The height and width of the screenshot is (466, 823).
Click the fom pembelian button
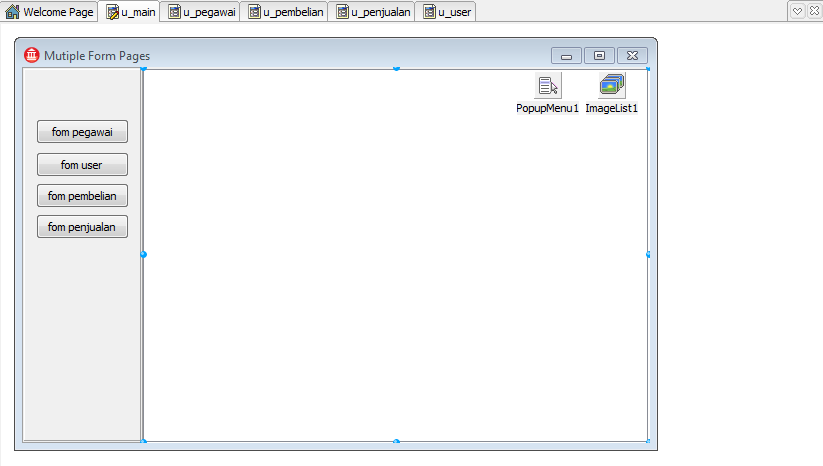click(x=82, y=196)
